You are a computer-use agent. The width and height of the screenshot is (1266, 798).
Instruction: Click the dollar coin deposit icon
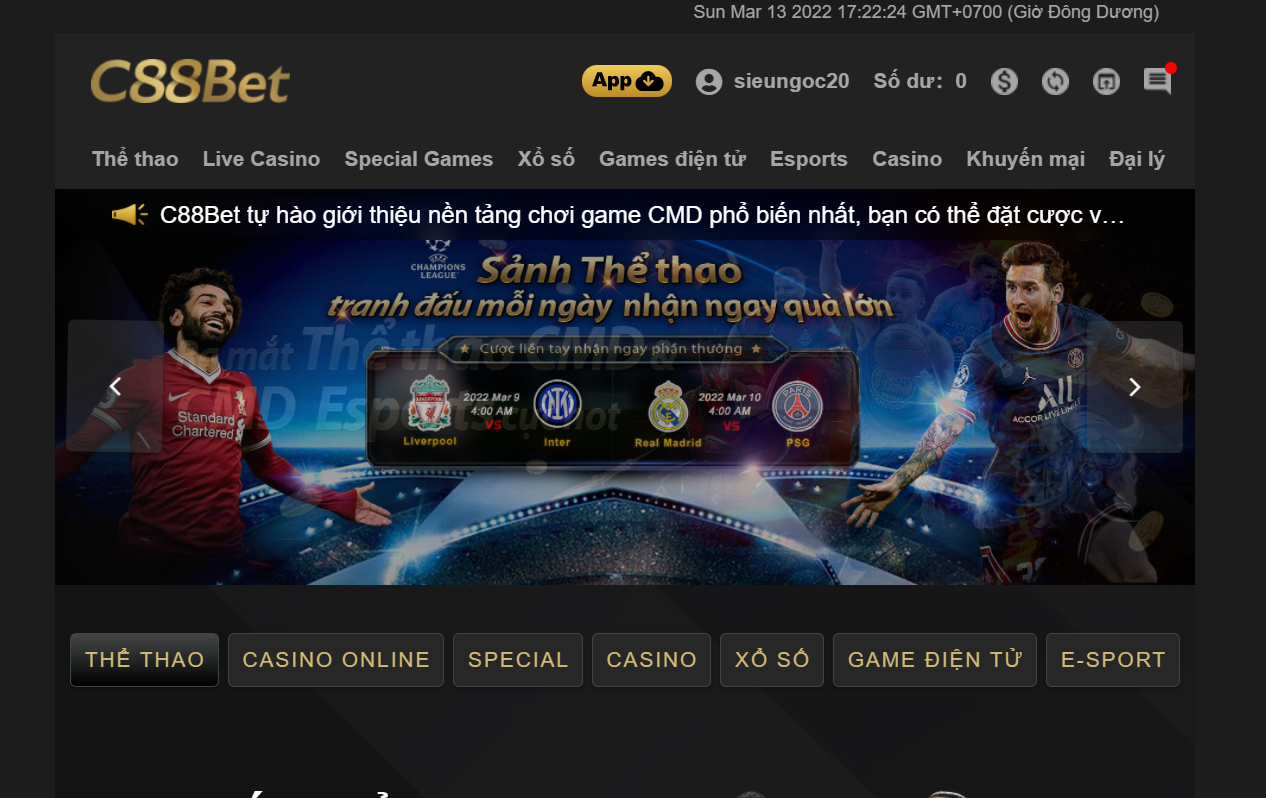pos(1004,82)
